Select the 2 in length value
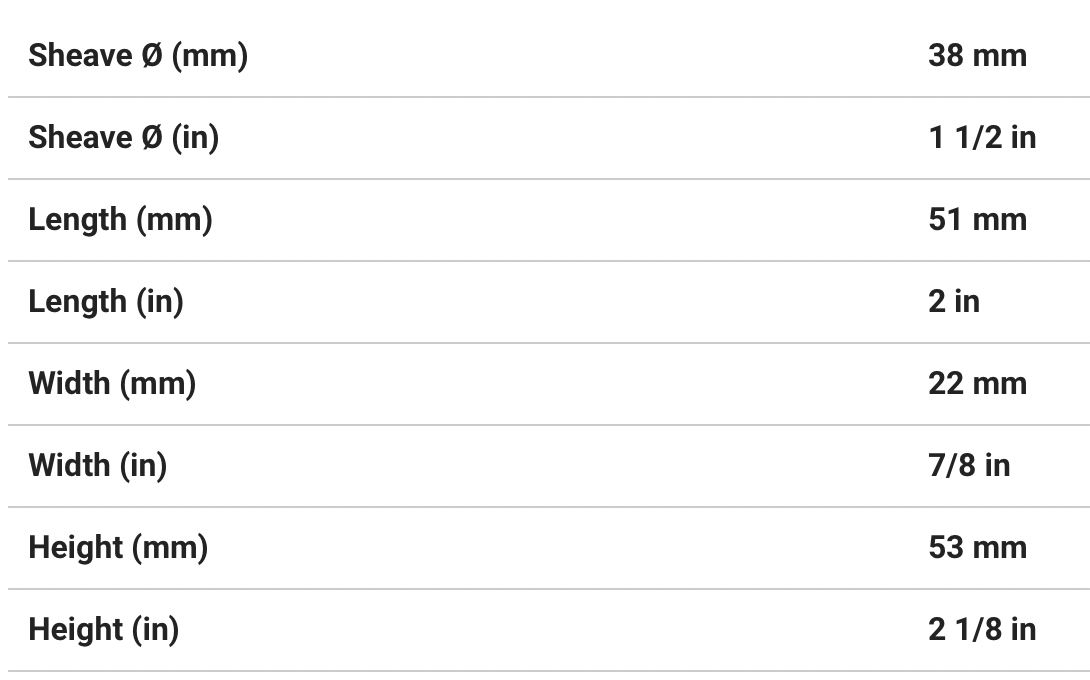The width and height of the screenshot is (1090, 680). pos(953,301)
